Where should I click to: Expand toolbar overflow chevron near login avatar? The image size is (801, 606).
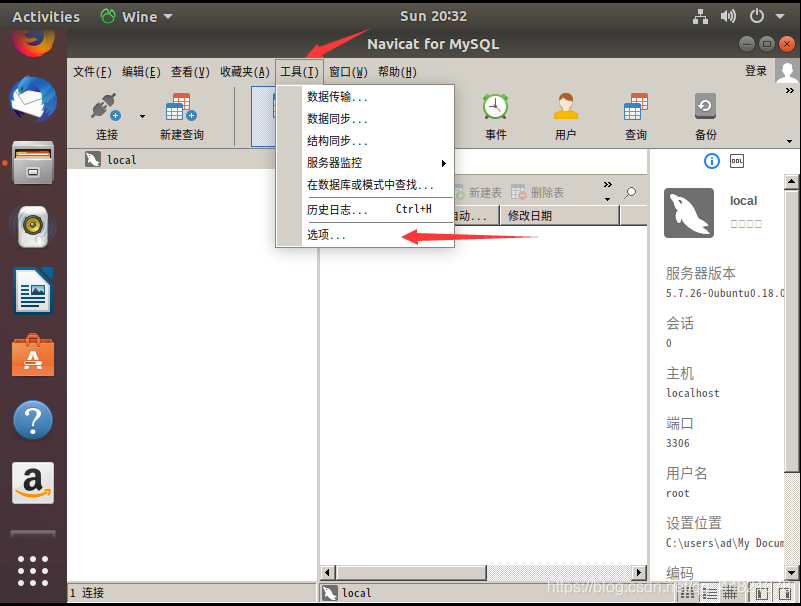tap(790, 90)
